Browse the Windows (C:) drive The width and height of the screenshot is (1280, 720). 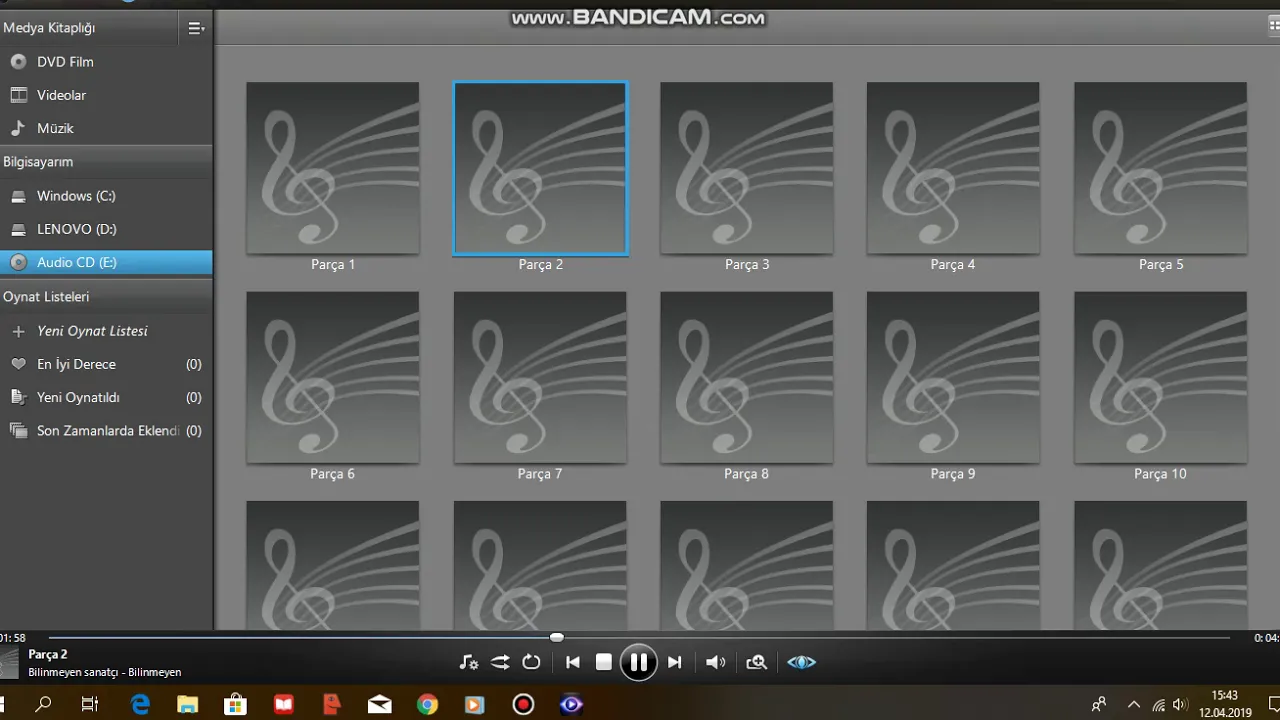106,196
